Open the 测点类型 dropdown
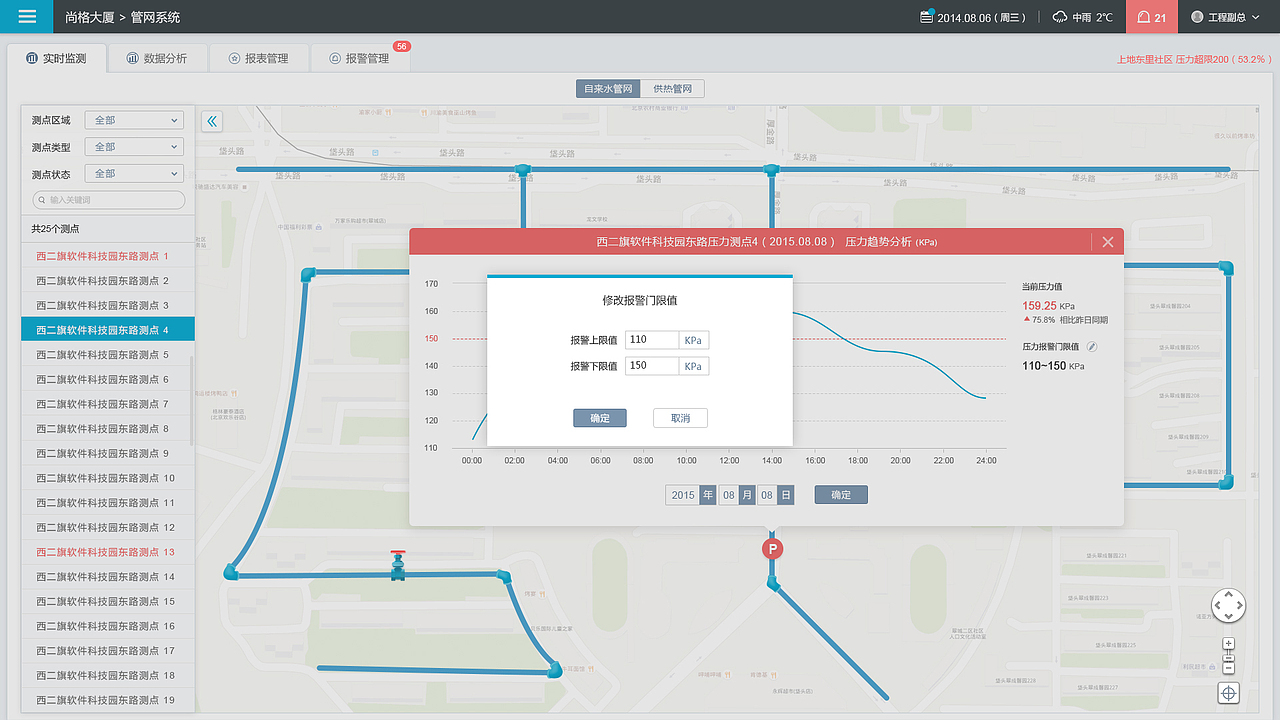 pos(135,147)
